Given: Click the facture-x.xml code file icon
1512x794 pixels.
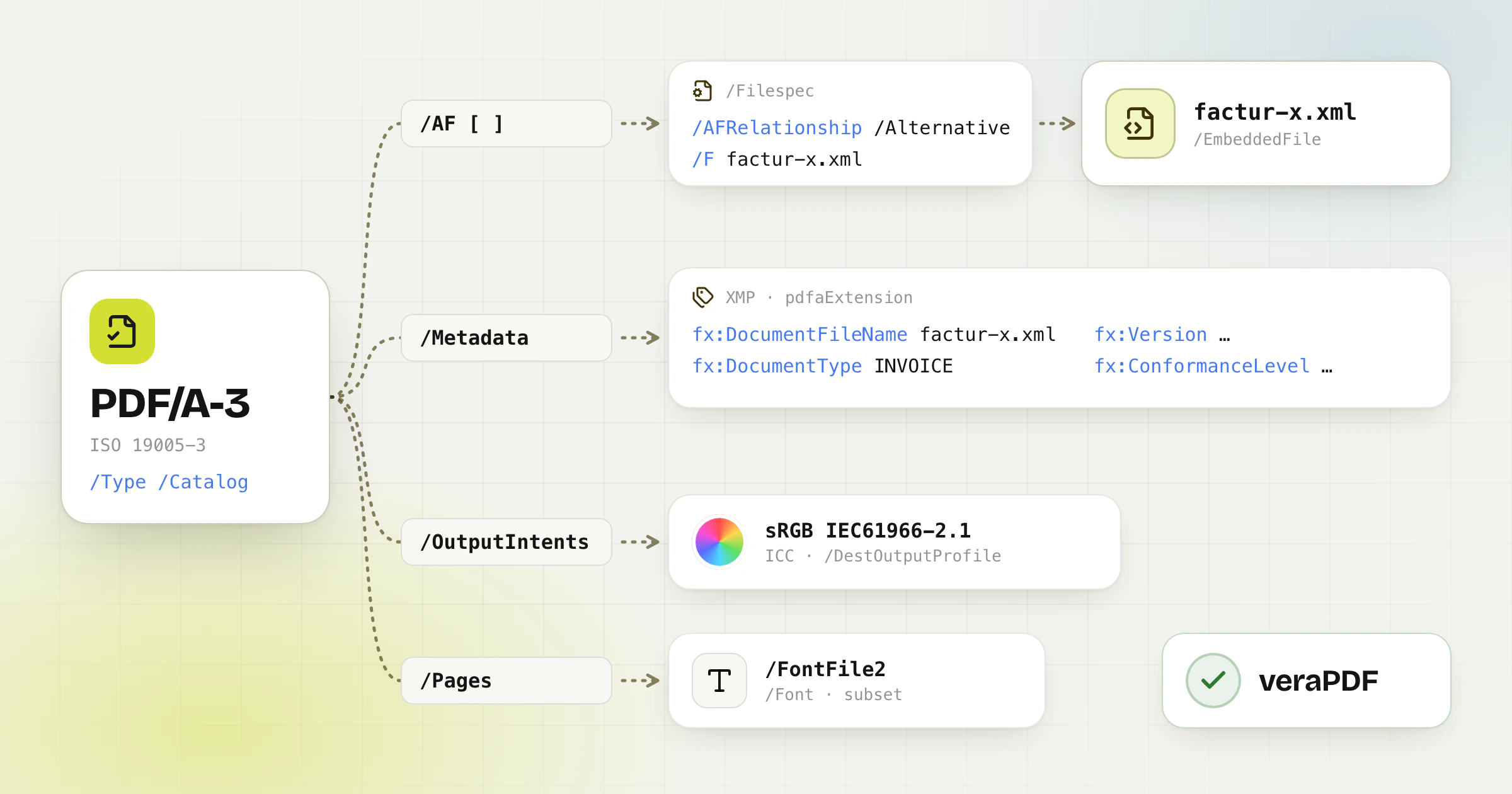Looking at the screenshot, I should click(x=1140, y=124).
